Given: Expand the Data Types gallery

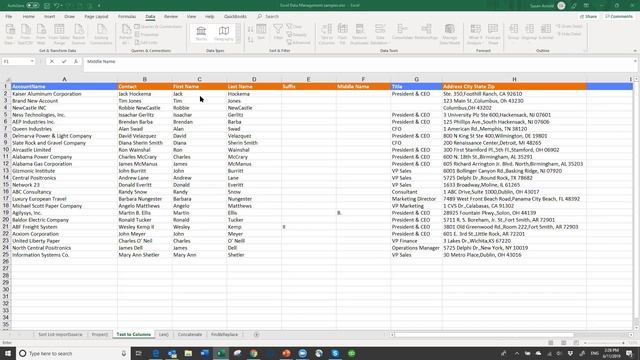Looking at the screenshot, I should click(x=238, y=40).
